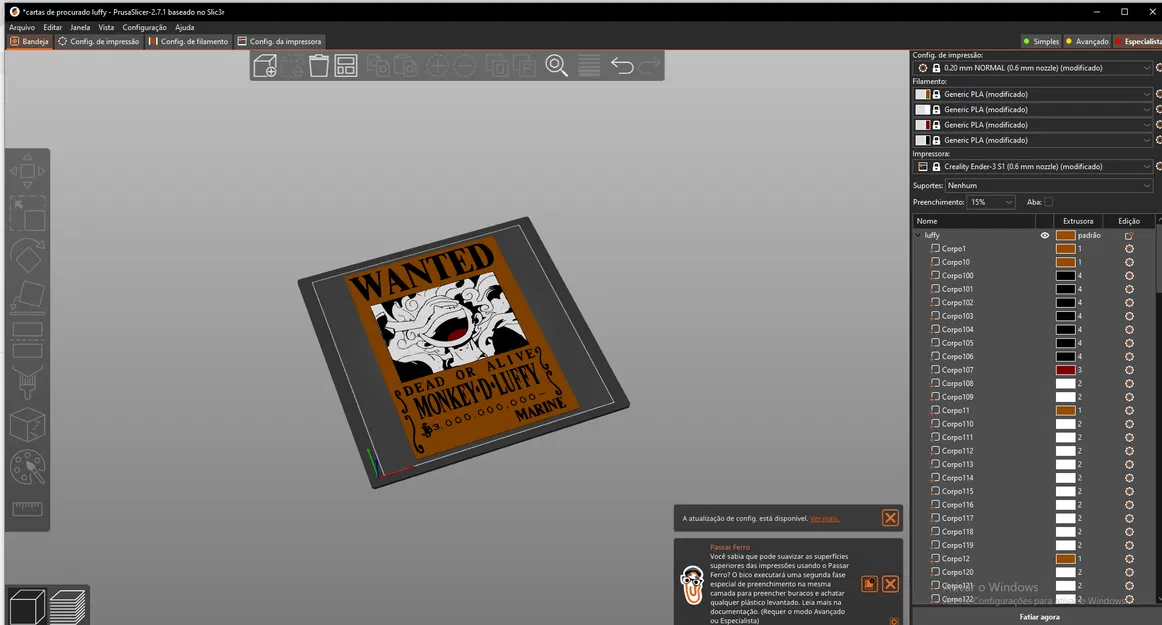
Task: Click the Copy icon in top toolbar
Action: pos(379,66)
